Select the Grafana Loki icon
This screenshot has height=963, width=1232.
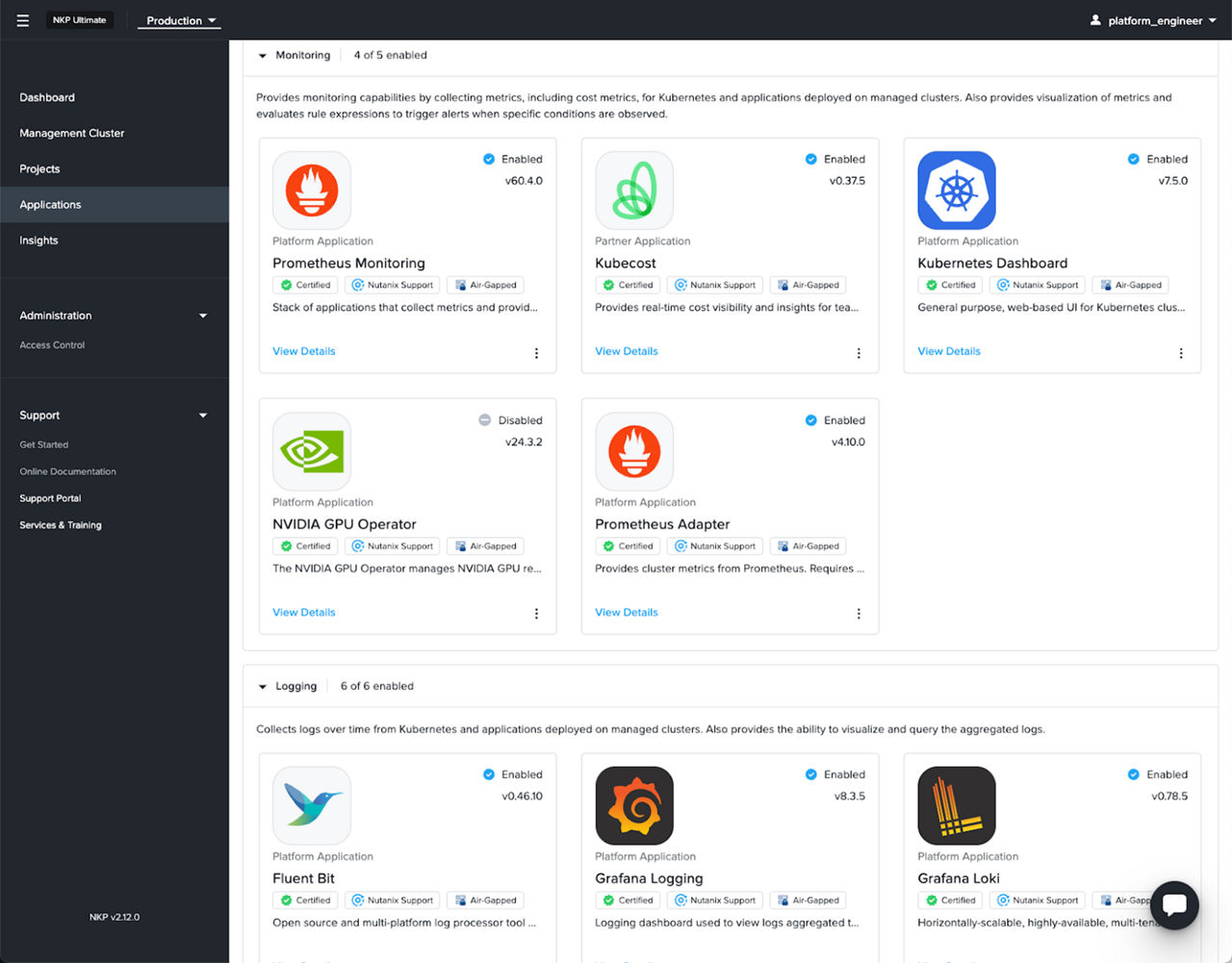pos(957,805)
